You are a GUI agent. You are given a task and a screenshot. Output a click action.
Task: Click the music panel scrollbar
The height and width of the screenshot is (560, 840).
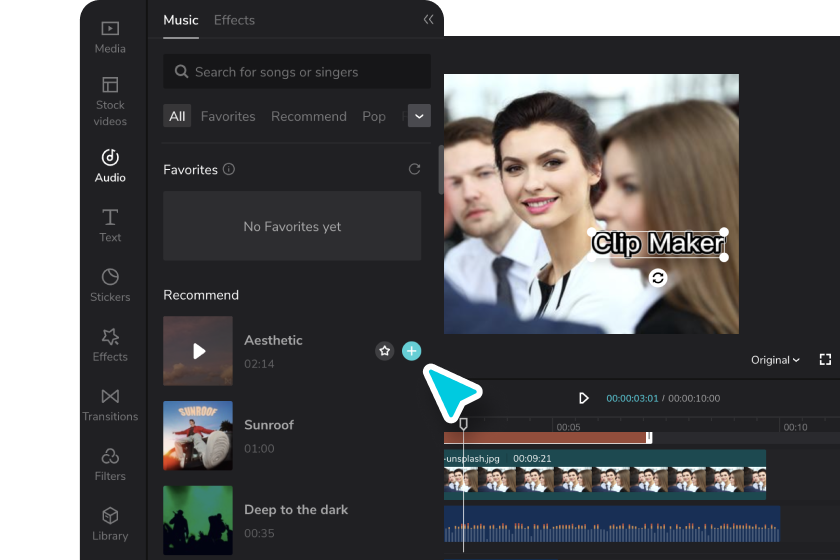tap(440, 169)
